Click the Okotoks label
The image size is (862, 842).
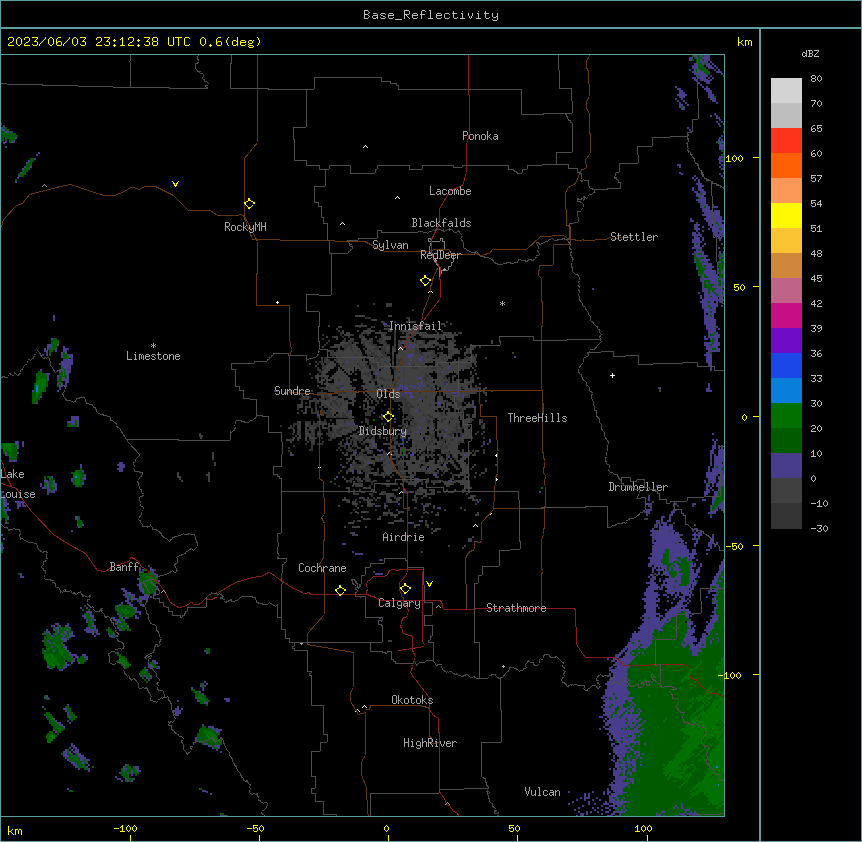coord(412,700)
